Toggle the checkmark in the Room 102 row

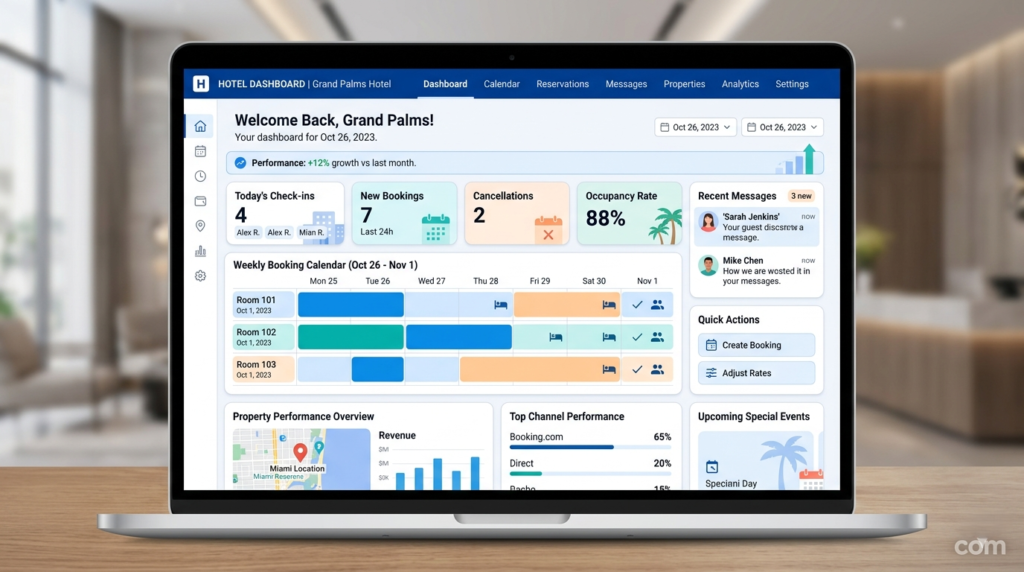[x=637, y=337]
